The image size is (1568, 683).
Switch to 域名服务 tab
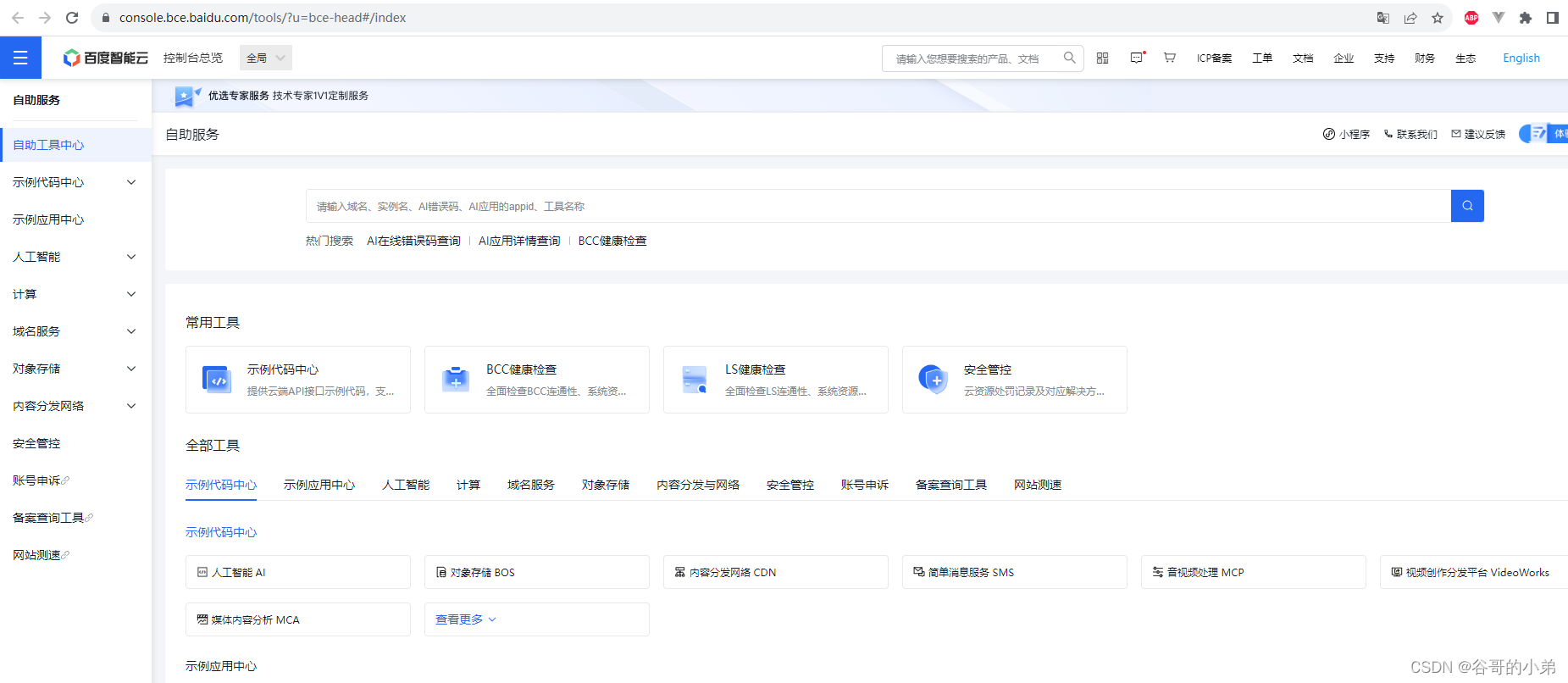[x=531, y=485]
